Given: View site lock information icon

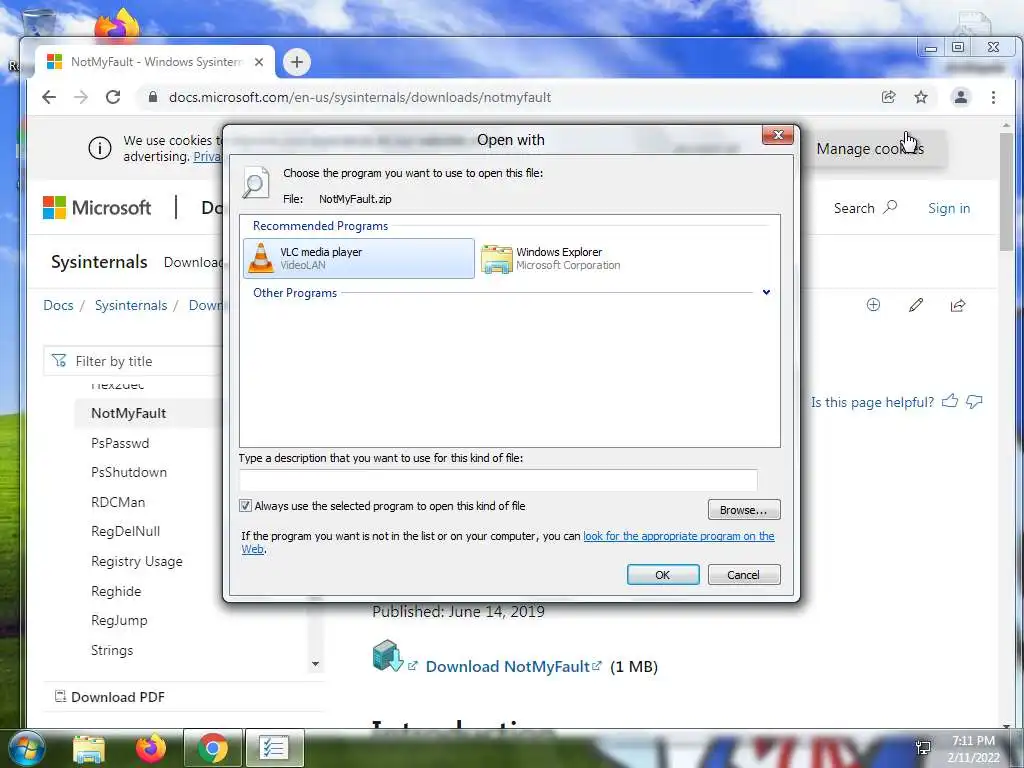Looking at the screenshot, I should [153, 97].
